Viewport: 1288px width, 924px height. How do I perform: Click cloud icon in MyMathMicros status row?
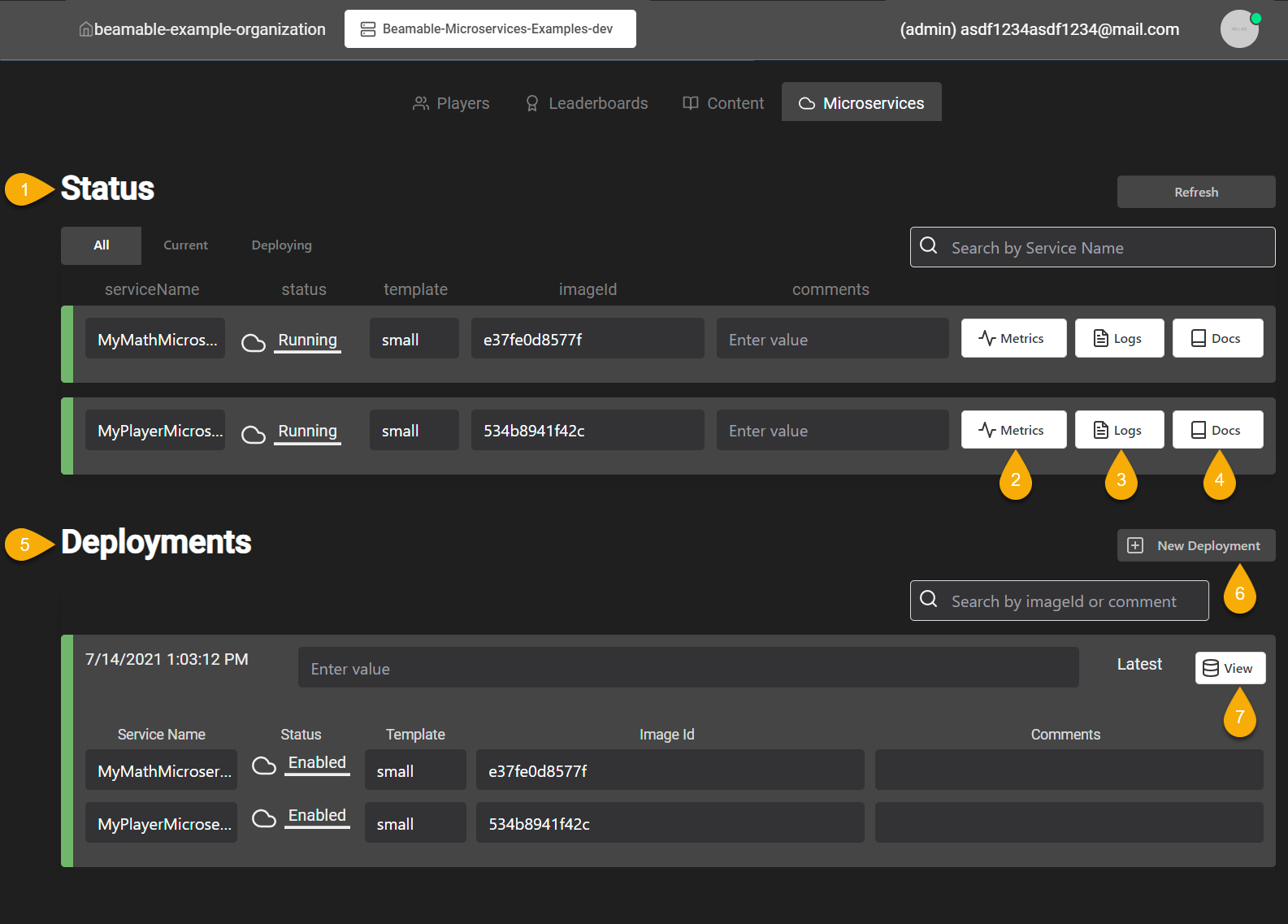pyautogui.click(x=254, y=342)
